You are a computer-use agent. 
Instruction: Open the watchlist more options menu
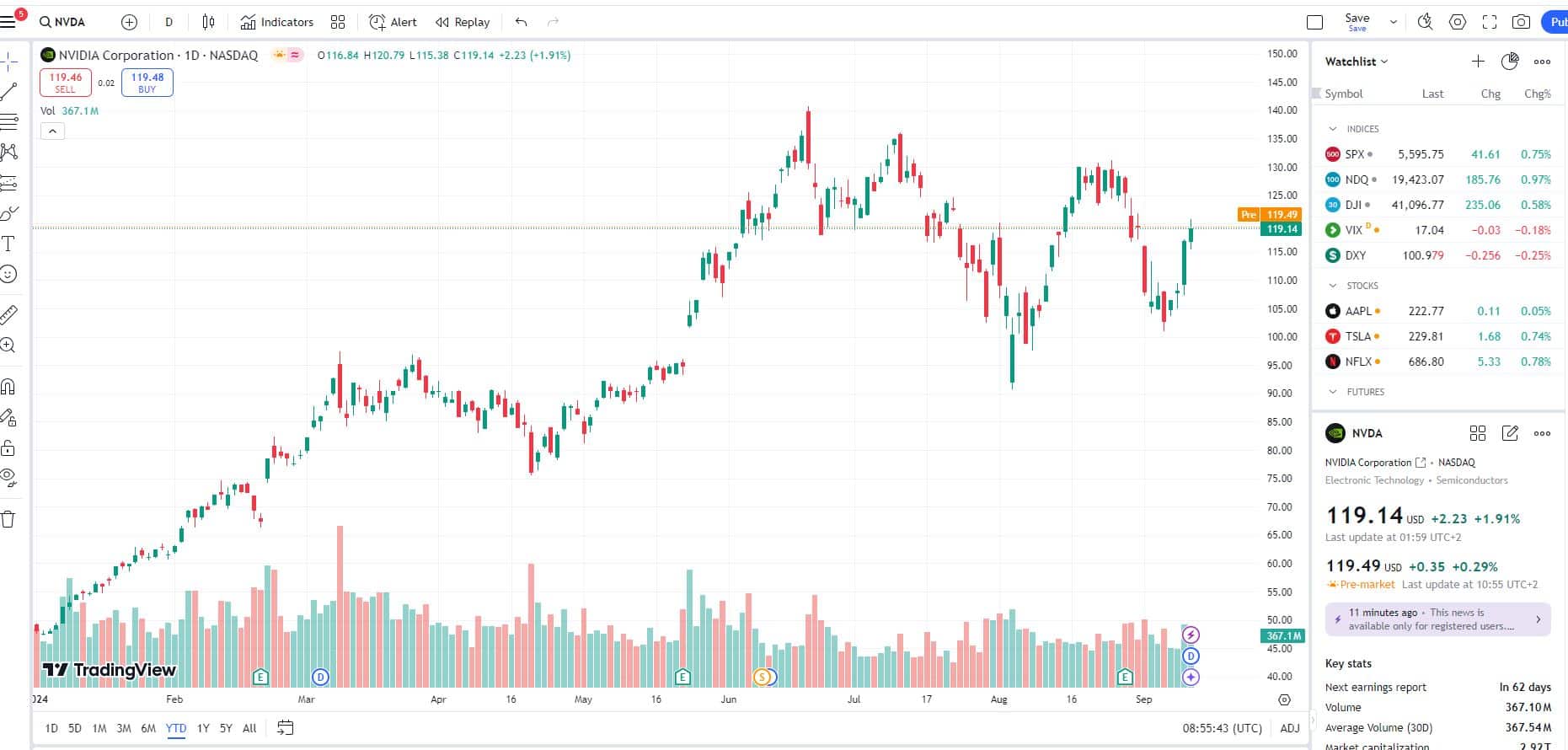tap(1542, 62)
